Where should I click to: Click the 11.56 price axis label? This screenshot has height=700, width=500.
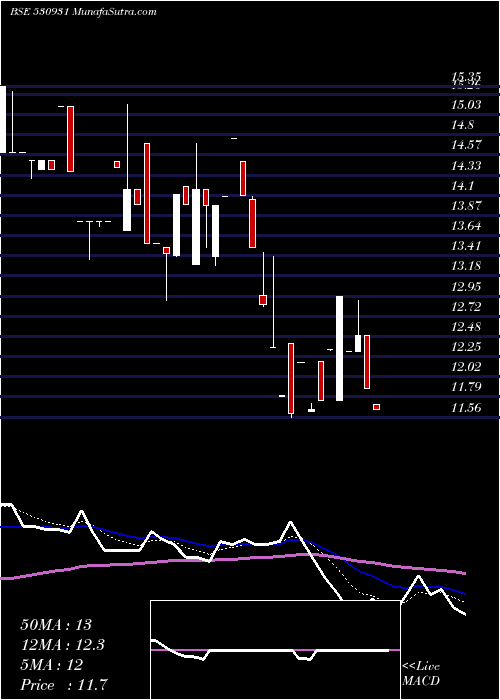click(466, 408)
